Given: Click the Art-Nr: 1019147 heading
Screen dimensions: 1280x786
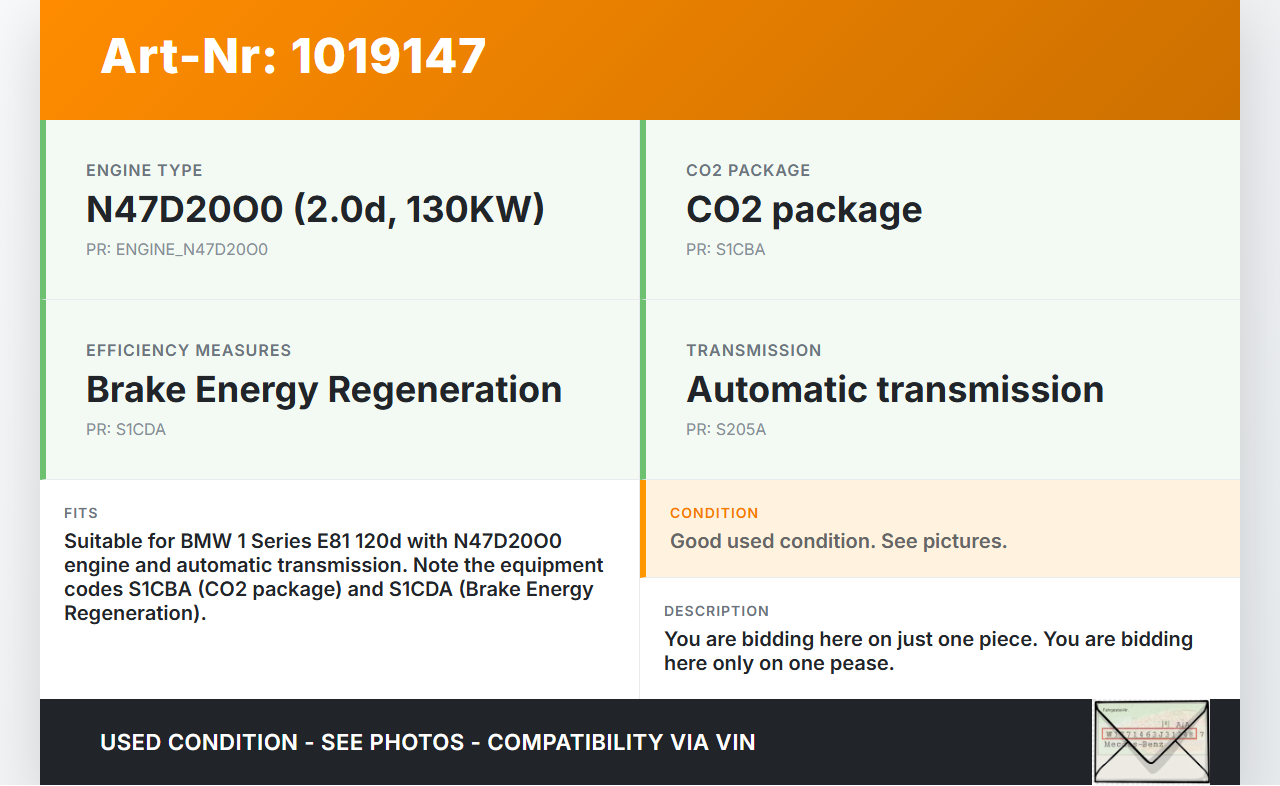Looking at the screenshot, I should point(293,56).
